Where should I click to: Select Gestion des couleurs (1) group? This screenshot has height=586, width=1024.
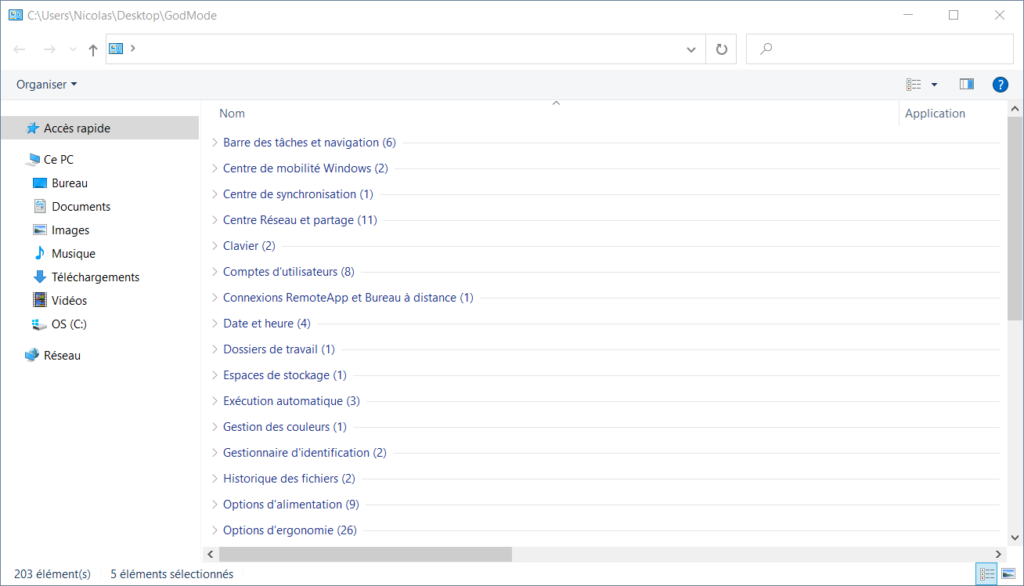[x=285, y=427]
